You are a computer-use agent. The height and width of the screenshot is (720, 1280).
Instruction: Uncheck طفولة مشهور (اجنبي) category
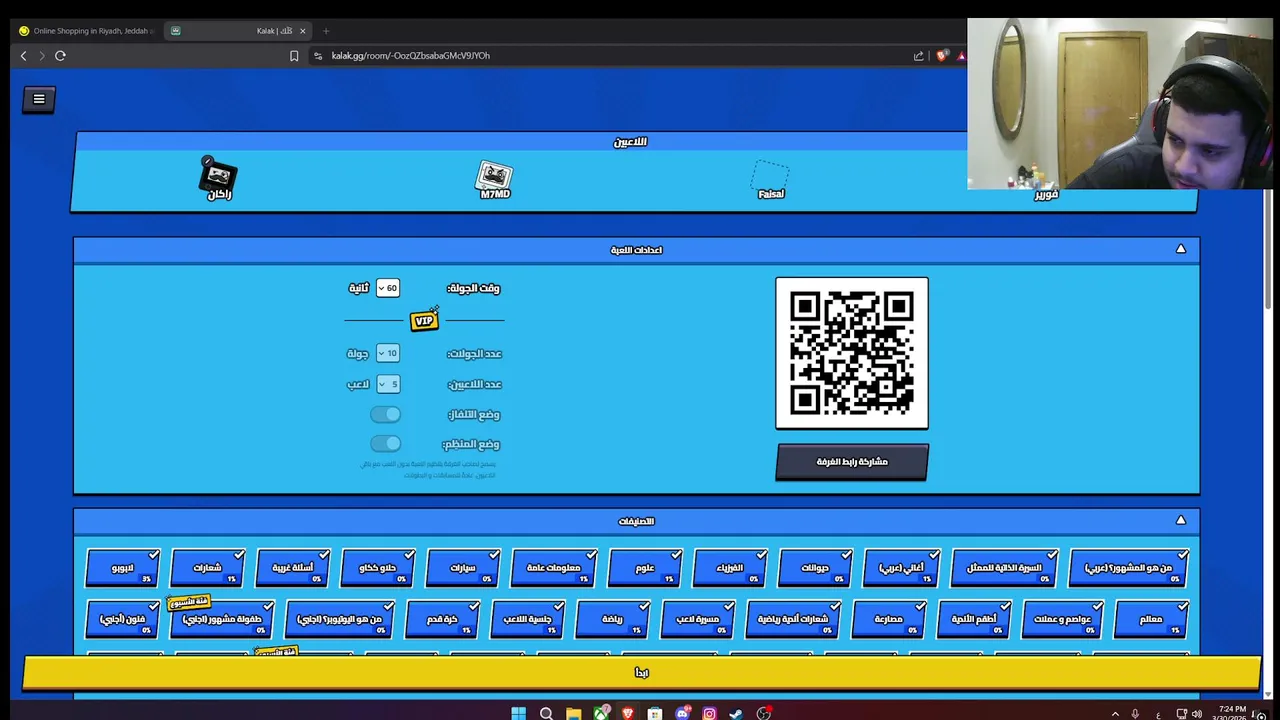click(x=222, y=619)
